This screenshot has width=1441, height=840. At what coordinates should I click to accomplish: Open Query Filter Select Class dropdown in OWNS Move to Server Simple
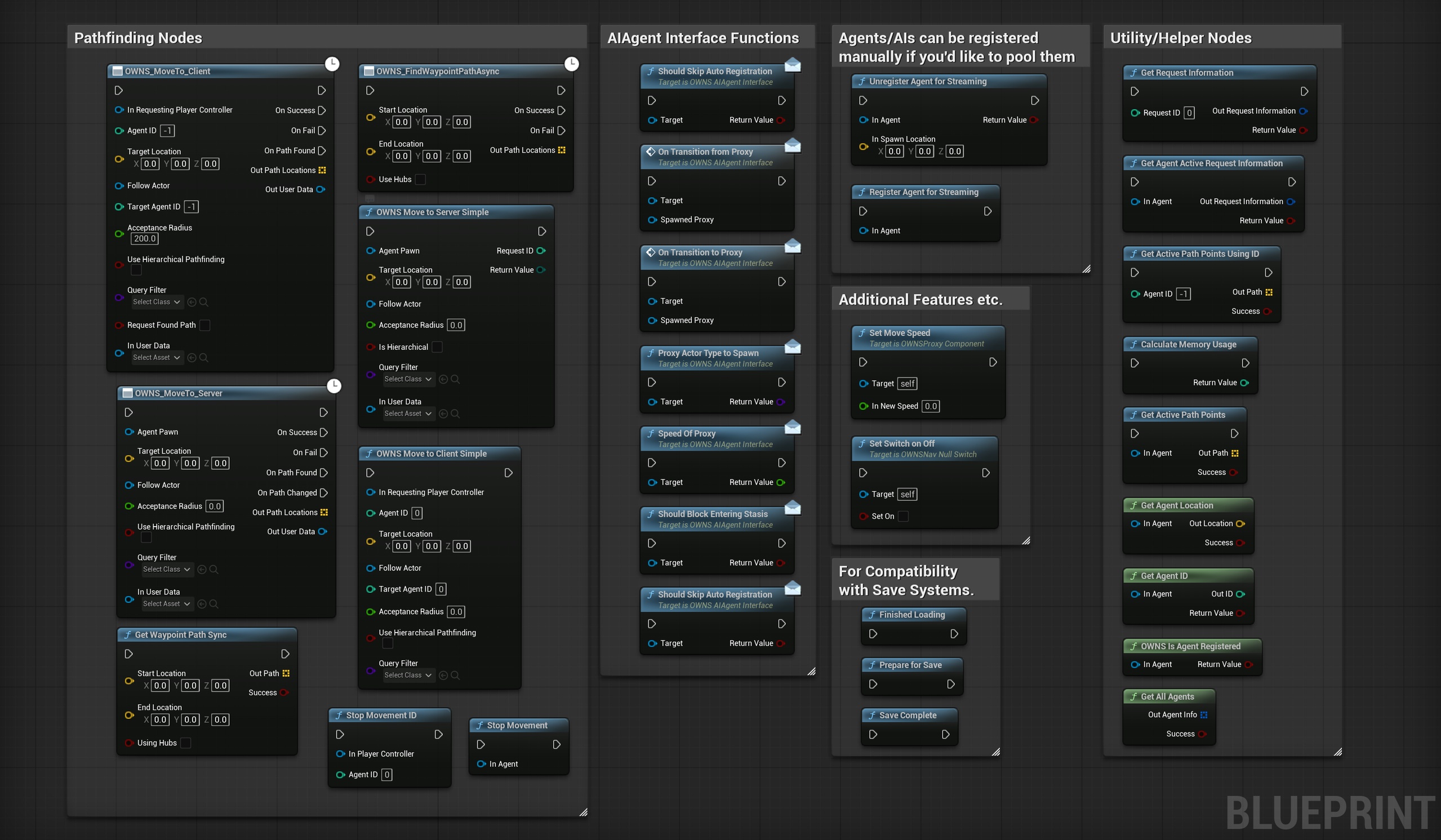click(408, 379)
